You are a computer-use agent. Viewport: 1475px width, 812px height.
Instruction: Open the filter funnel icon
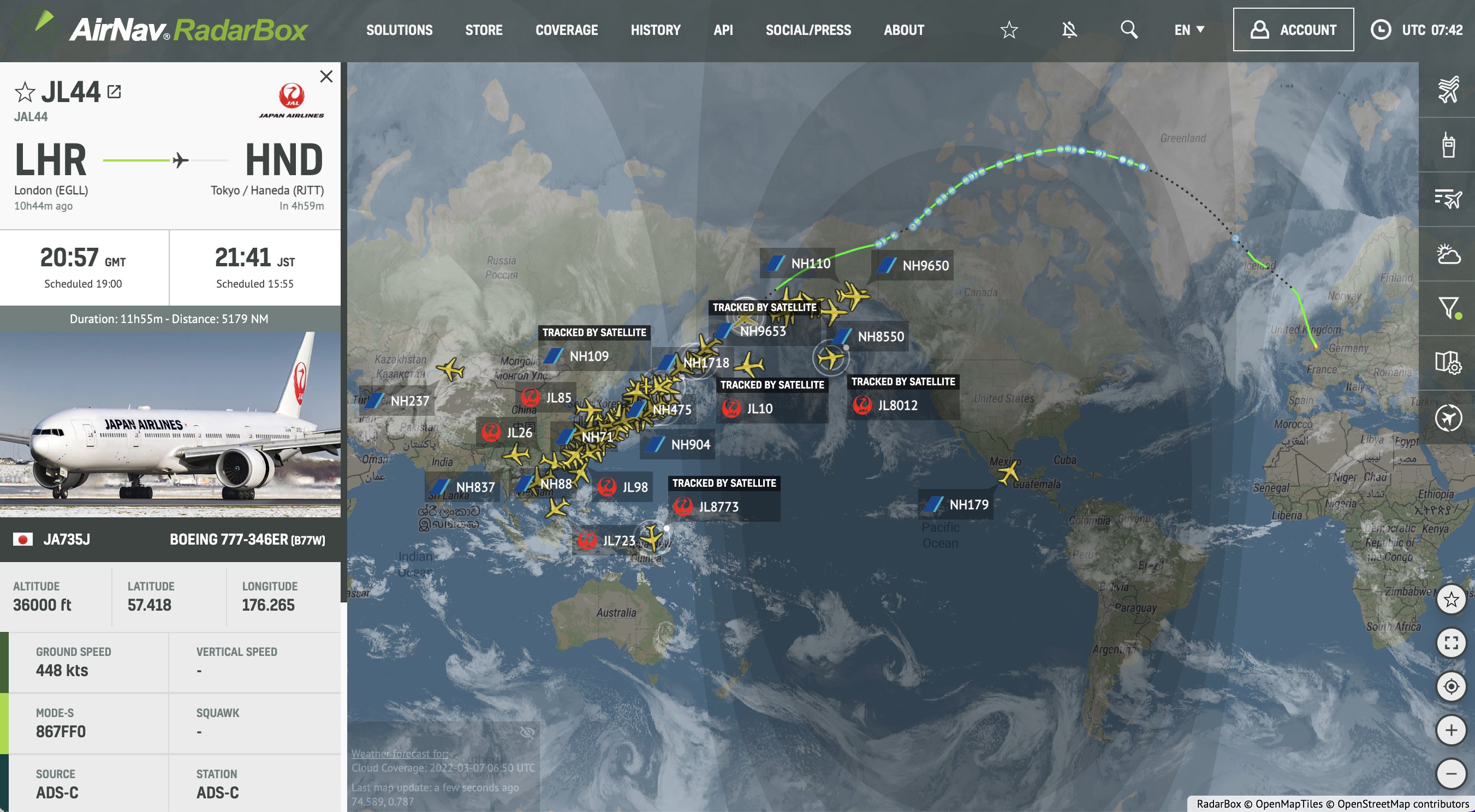pos(1448,308)
